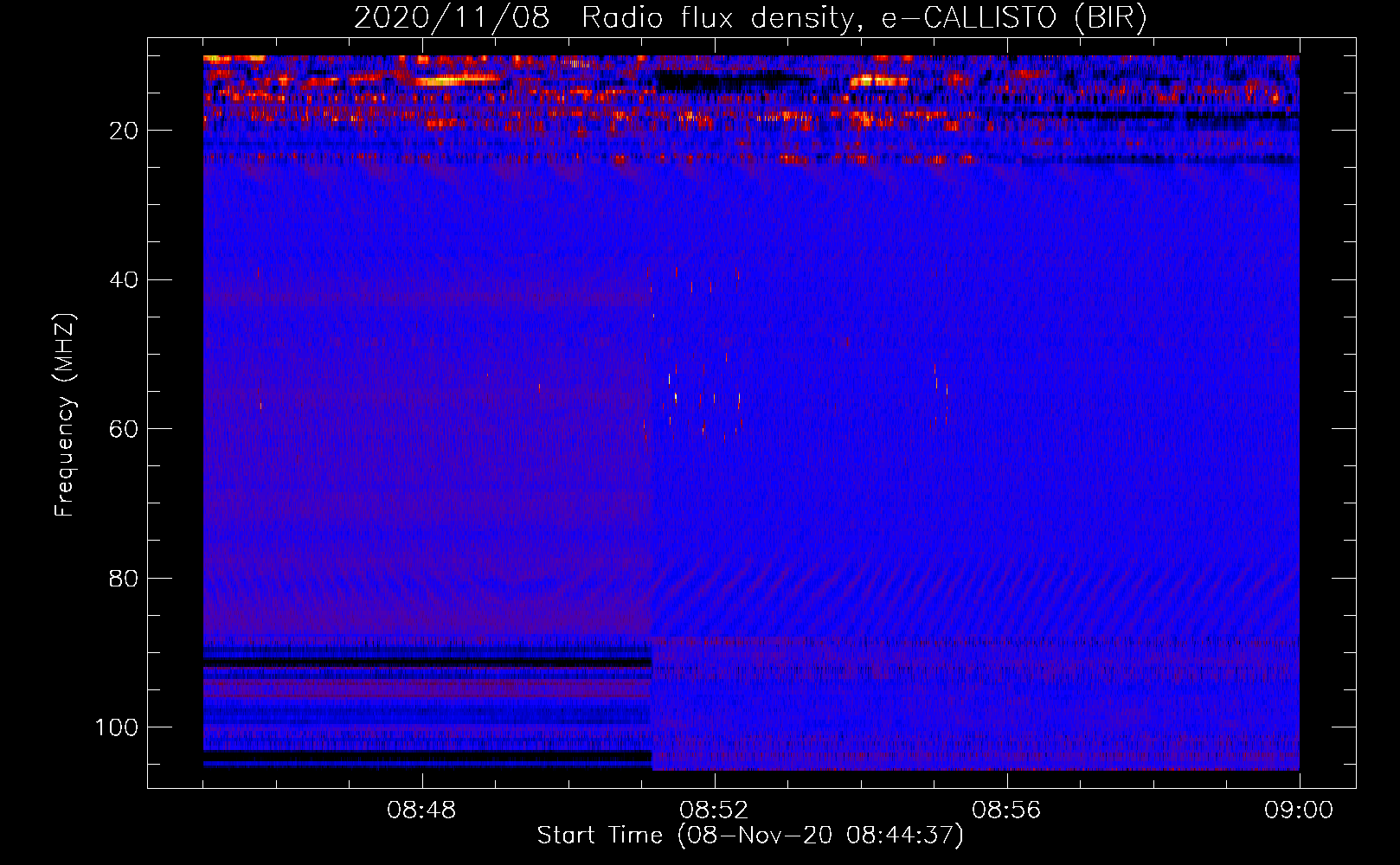This screenshot has height=865, width=1400.
Task: Click the 08:52 time tick label
Action: (714, 811)
